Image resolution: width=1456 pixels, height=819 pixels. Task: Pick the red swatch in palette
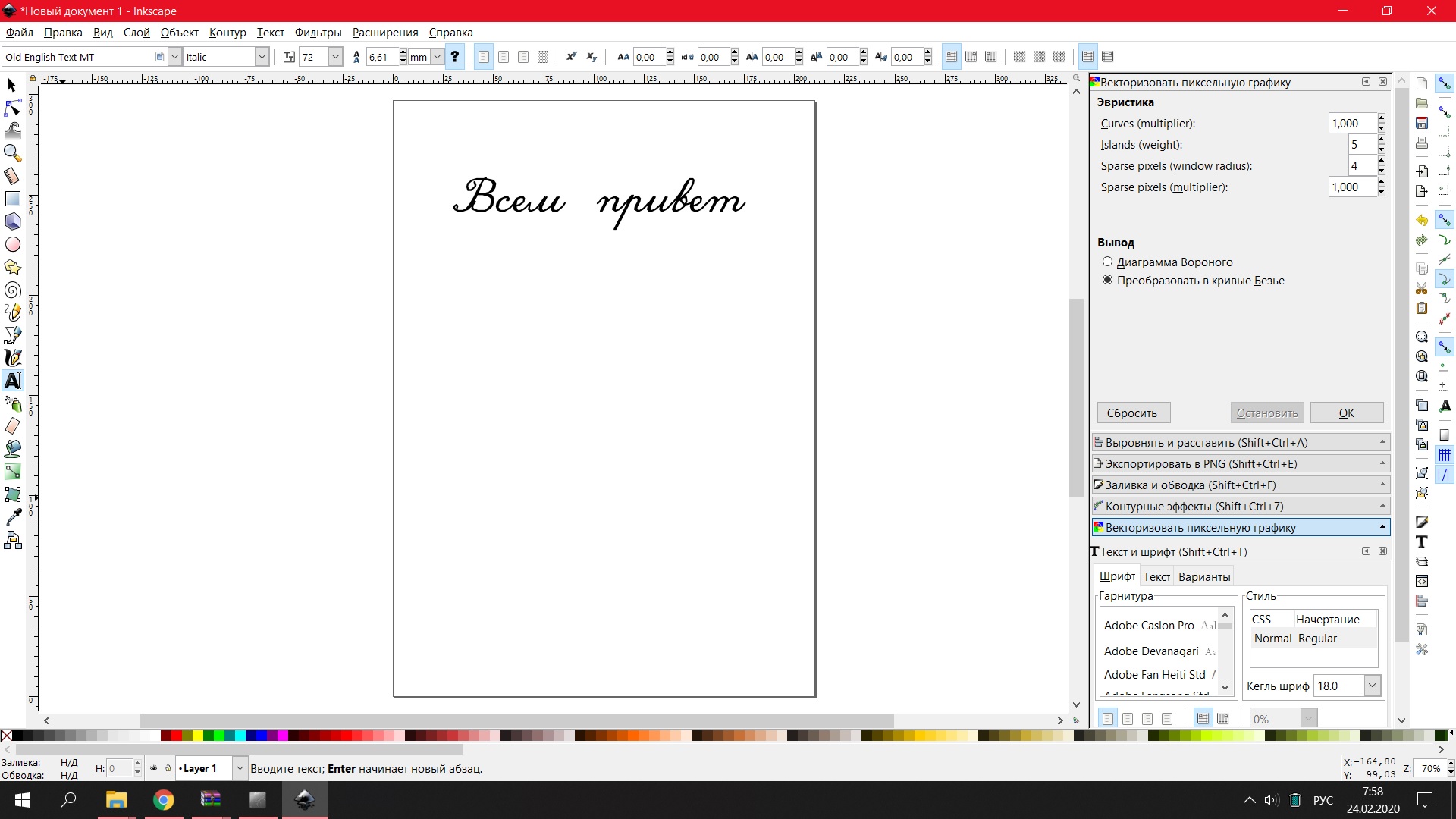coord(177,735)
